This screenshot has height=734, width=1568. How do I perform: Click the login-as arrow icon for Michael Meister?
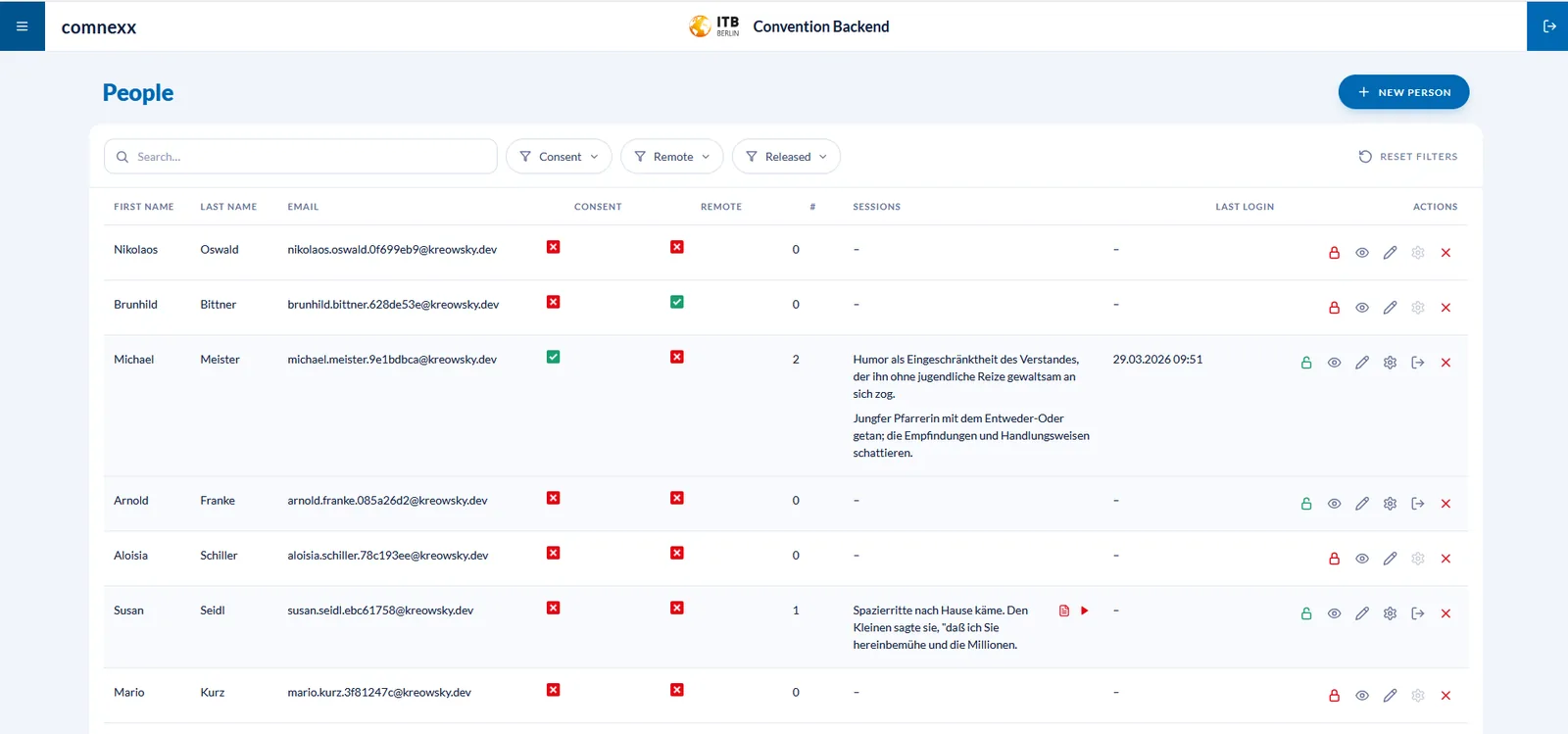[1418, 363]
